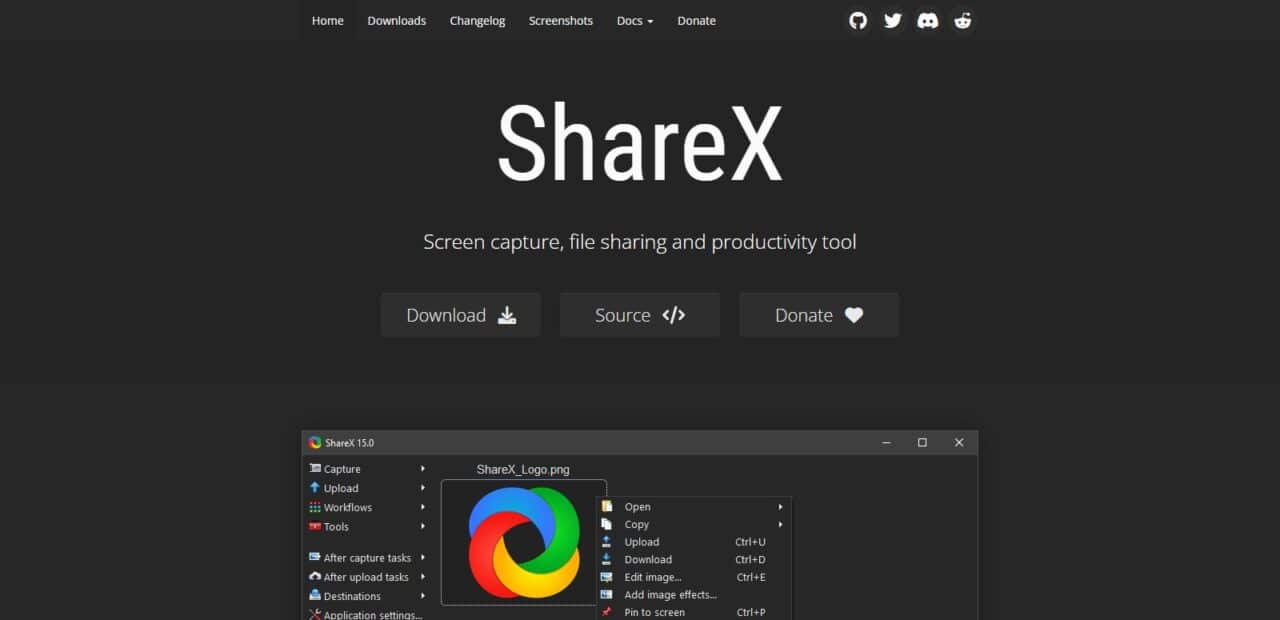Click the Source button

(x=640, y=315)
